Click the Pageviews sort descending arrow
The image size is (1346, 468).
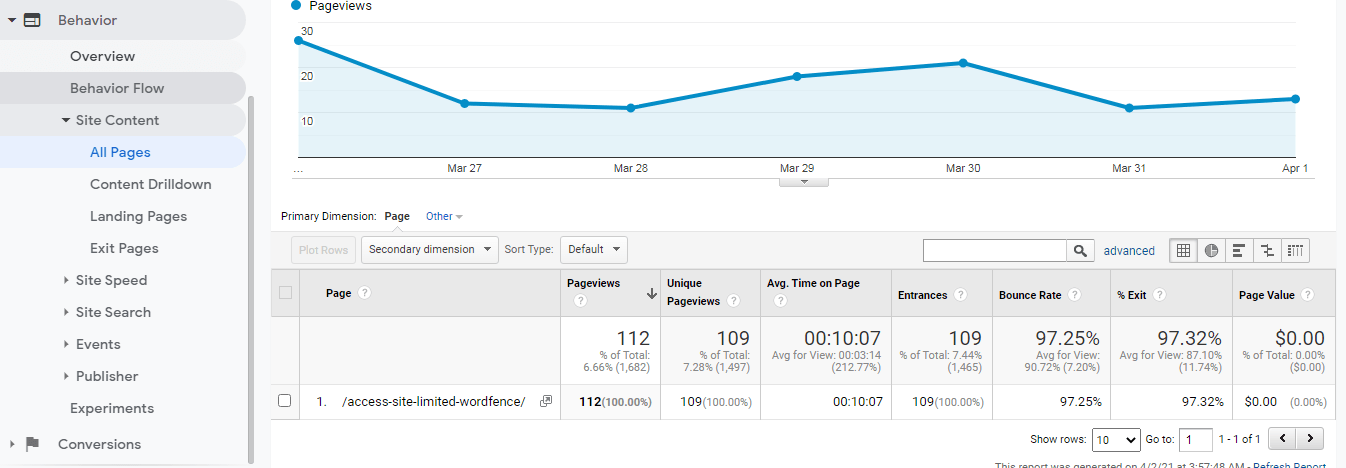[x=652, y=293]
